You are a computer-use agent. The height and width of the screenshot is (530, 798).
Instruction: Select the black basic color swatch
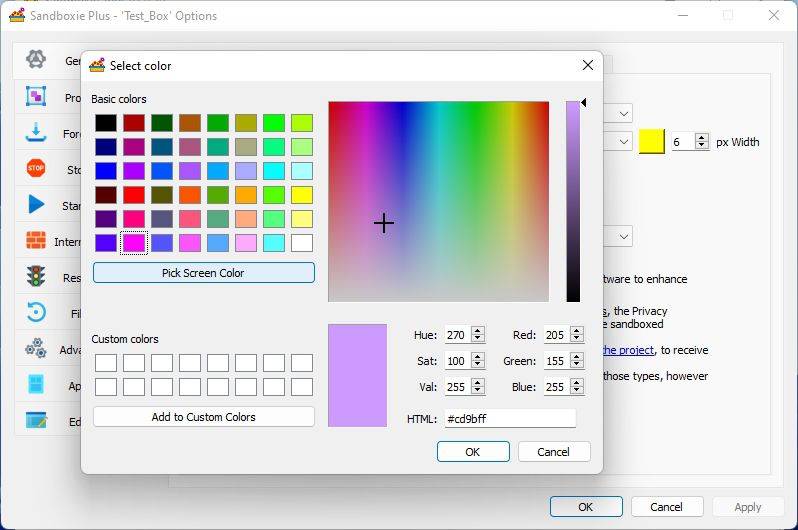[x=106, y=123]
